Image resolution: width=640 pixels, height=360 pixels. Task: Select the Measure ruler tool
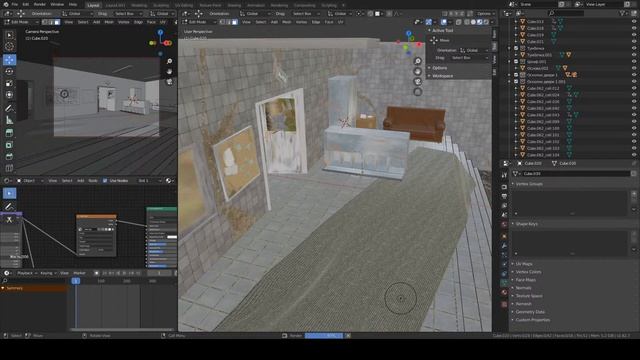9,120
